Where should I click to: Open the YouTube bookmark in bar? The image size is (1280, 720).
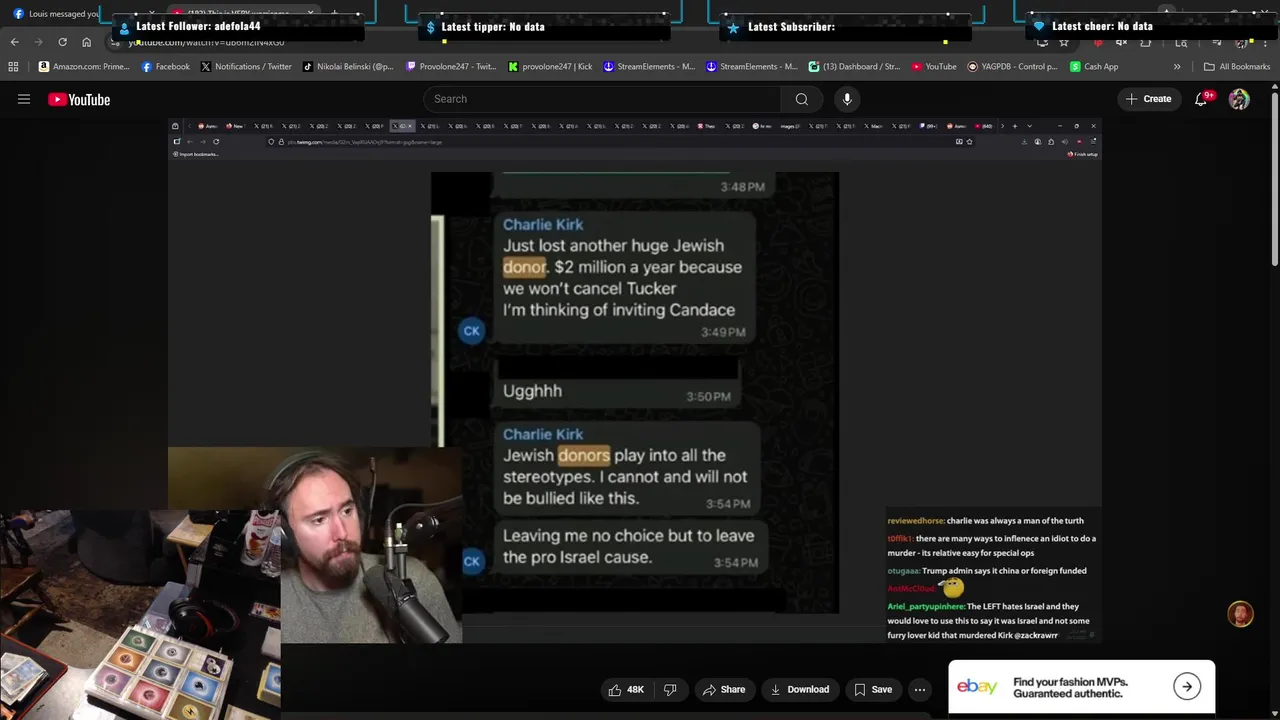point(934,67)
